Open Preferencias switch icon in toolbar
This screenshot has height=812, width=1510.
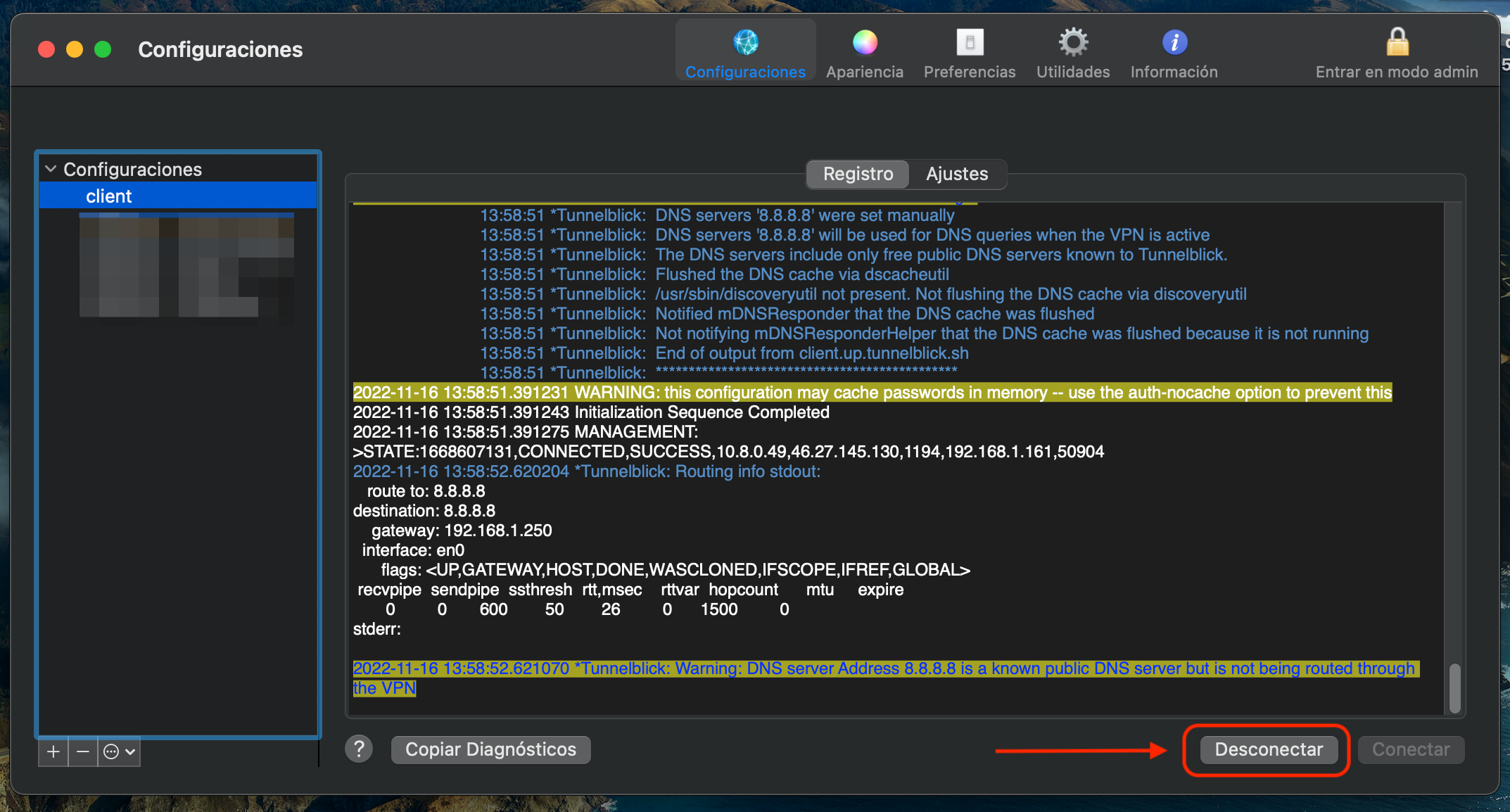point(969,43)
